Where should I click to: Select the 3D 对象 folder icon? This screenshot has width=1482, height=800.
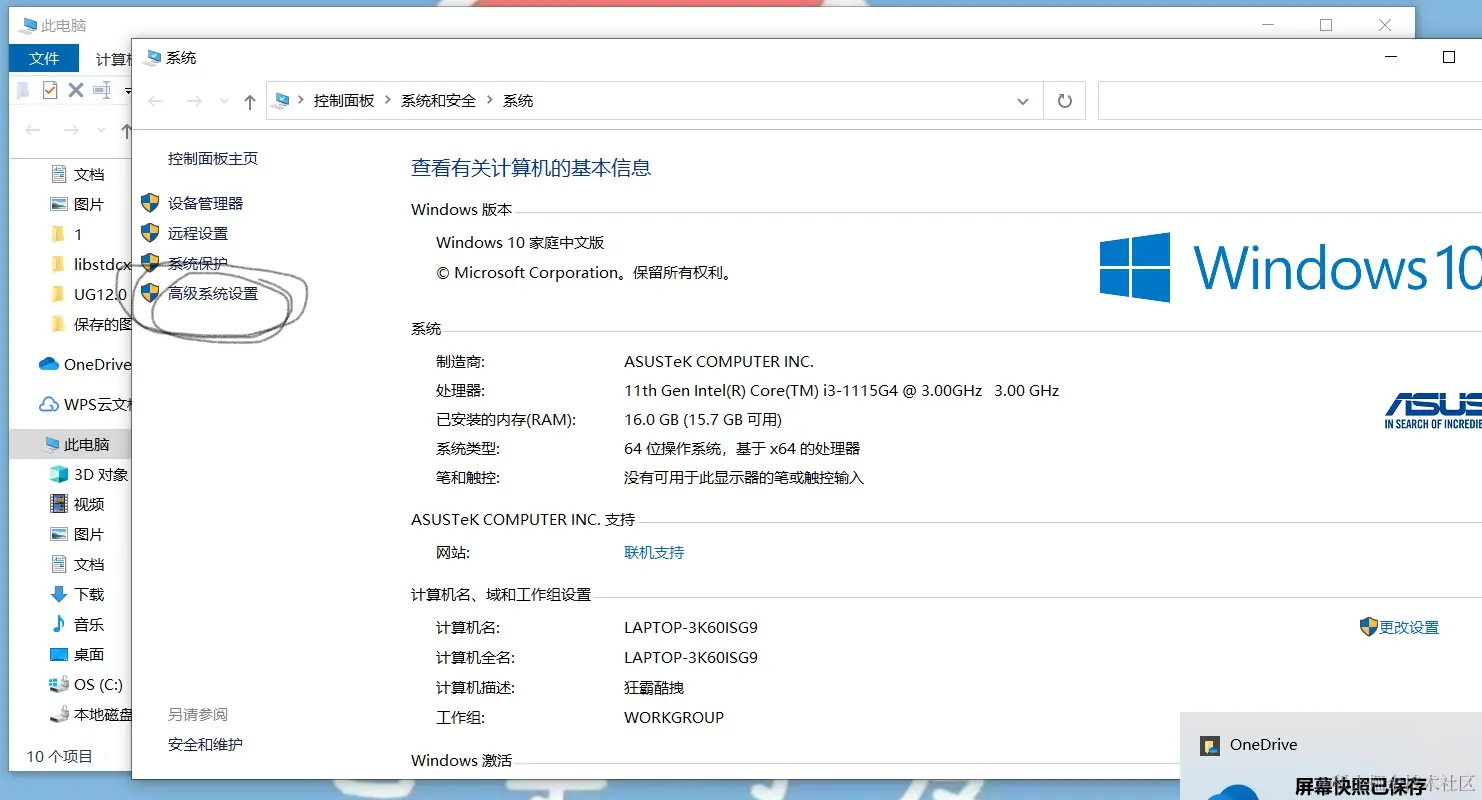[x=59, y=474]
